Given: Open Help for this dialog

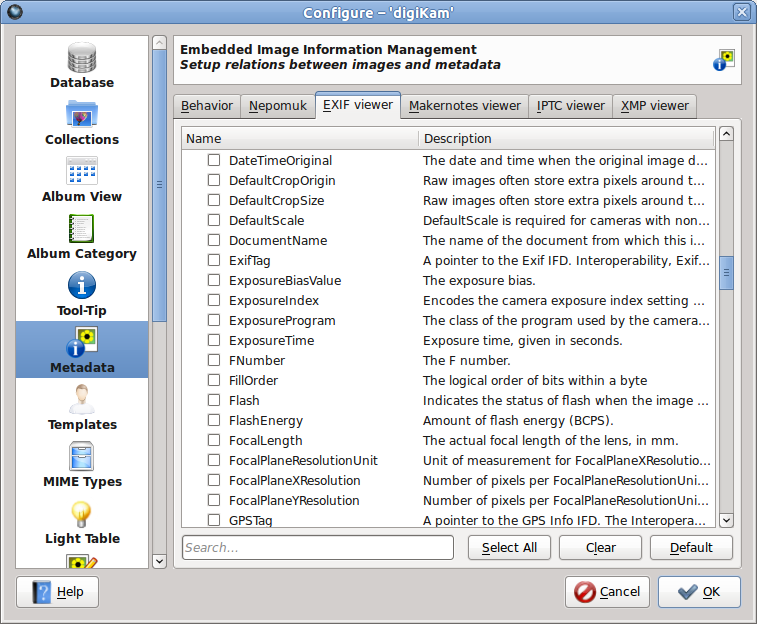Looking at the screenshot, I should click(57, 592).
